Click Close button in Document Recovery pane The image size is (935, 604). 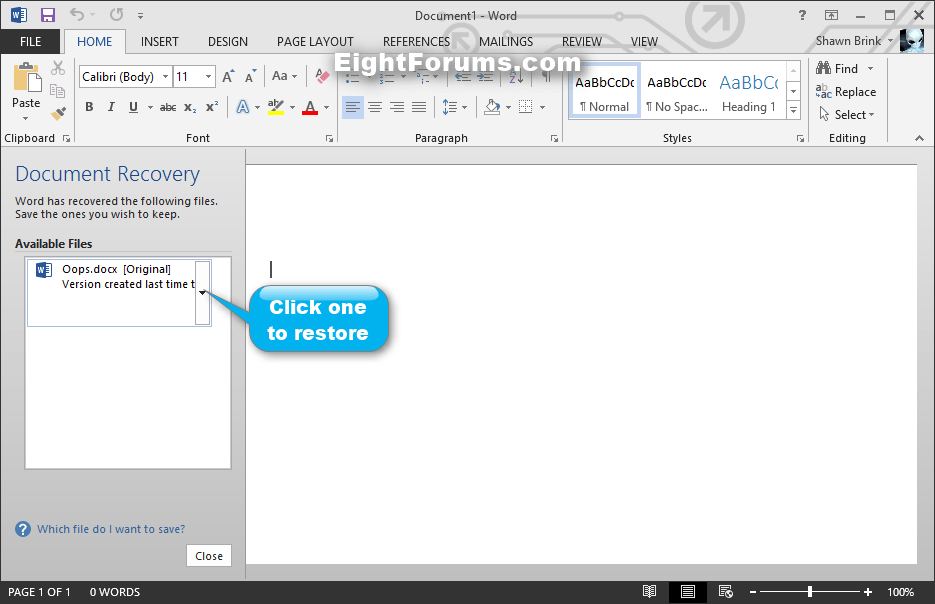tap(209, 556)
